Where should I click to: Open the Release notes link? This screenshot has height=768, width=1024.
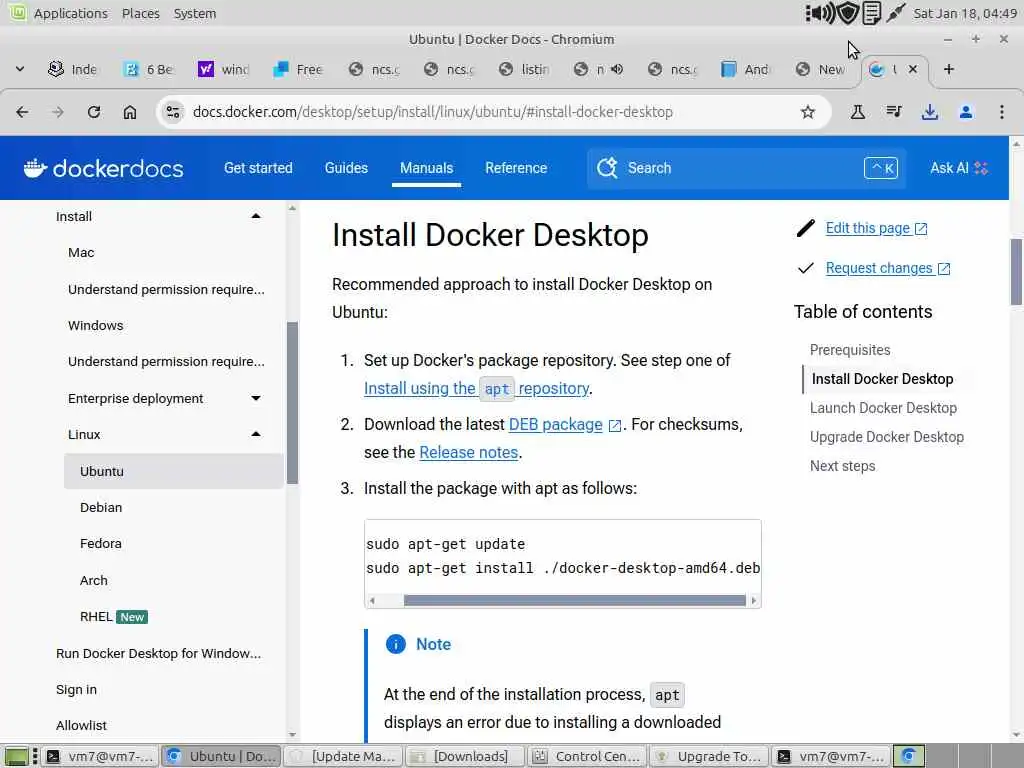tap(468, 453)
